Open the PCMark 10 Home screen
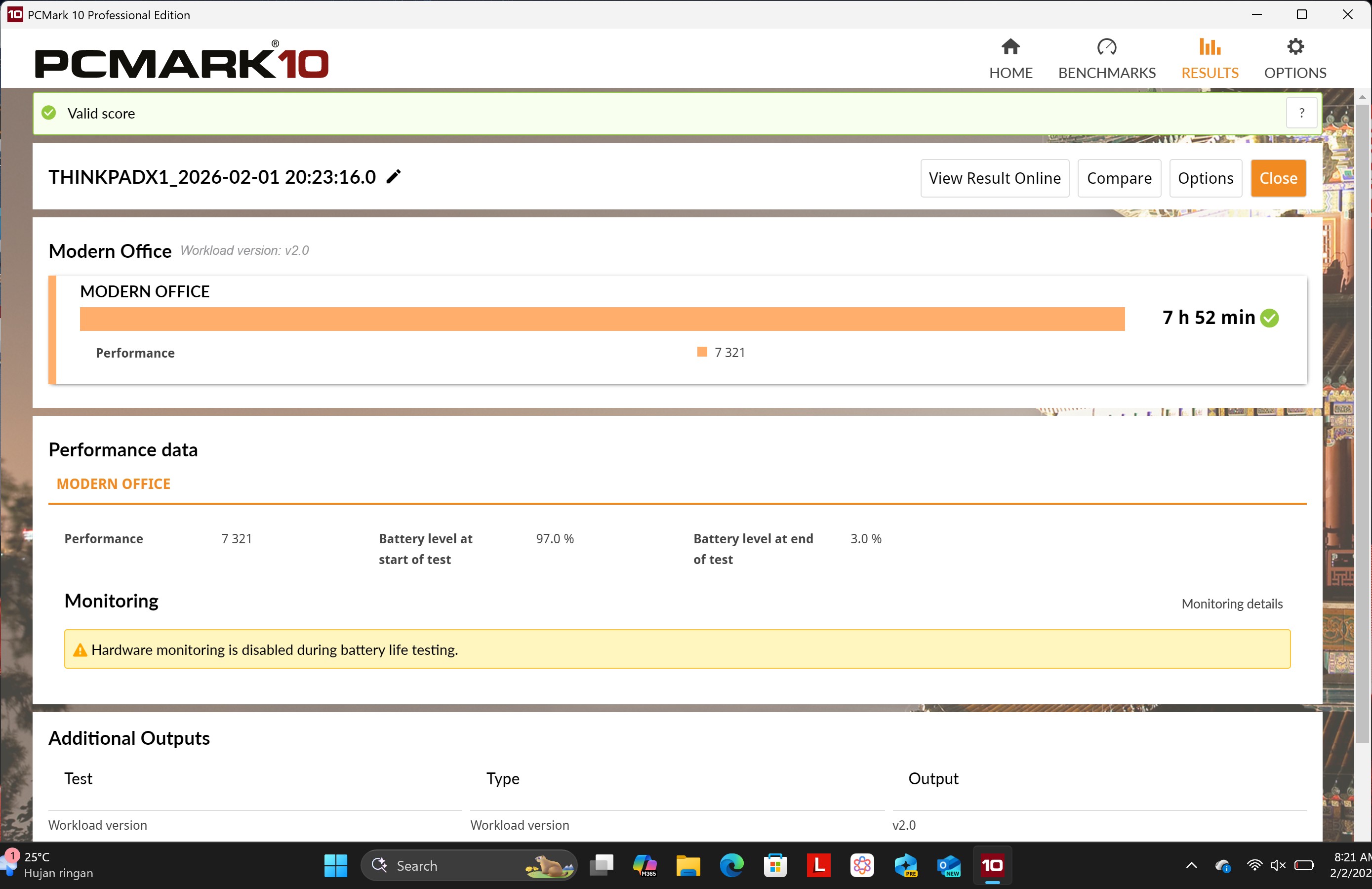Screen dimensions: 1372x889 pos(1010,58)
